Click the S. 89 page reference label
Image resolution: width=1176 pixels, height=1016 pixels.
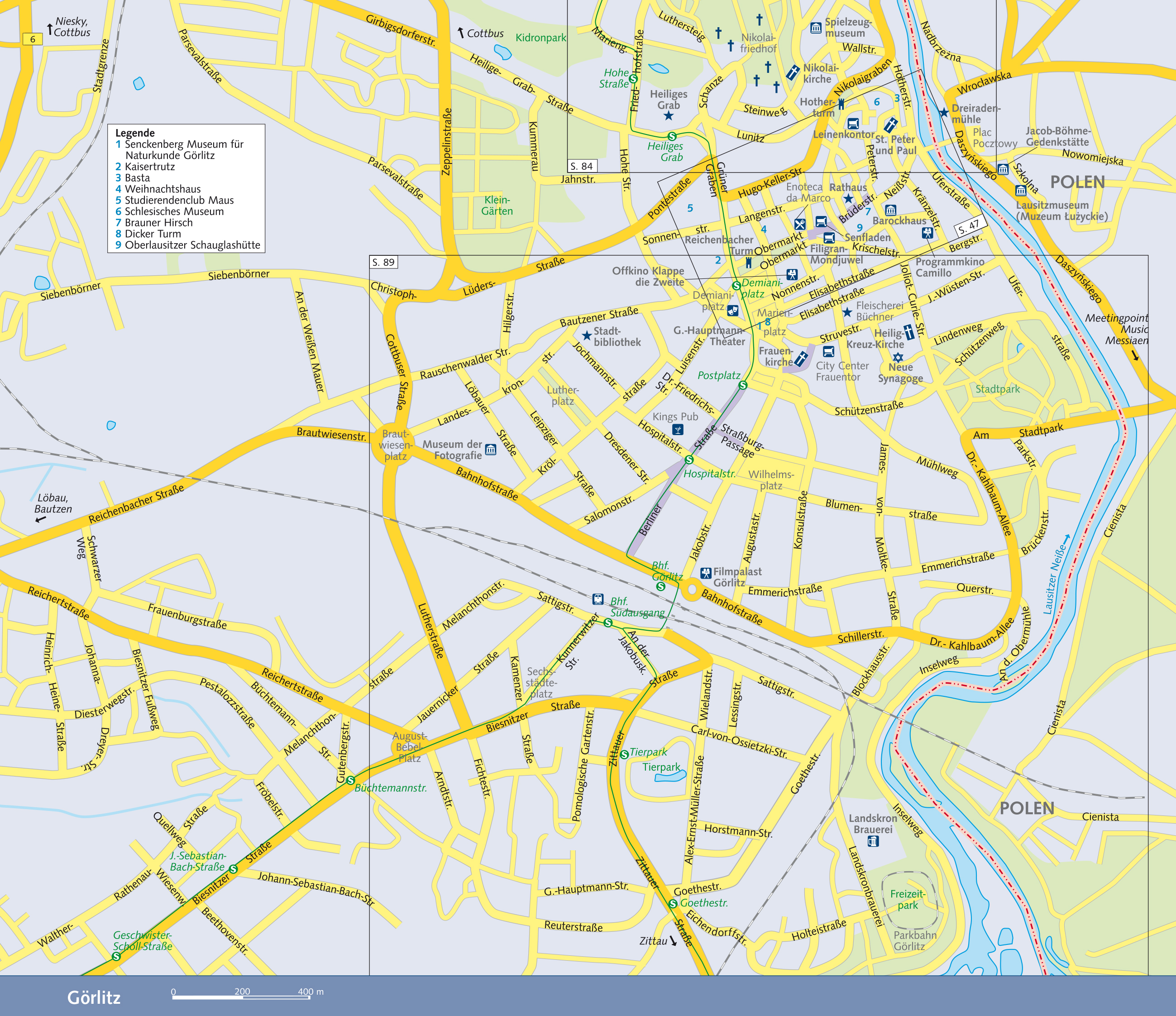384,262
